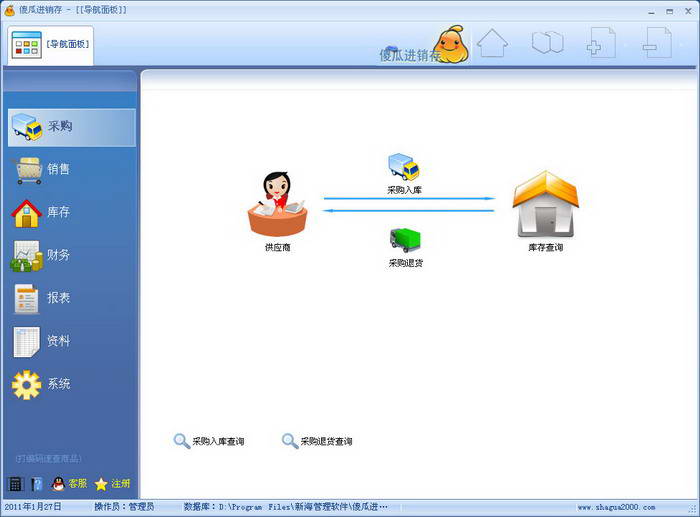
Task: Click the pear mascot logo at top
Action: (x=451, y=44)
